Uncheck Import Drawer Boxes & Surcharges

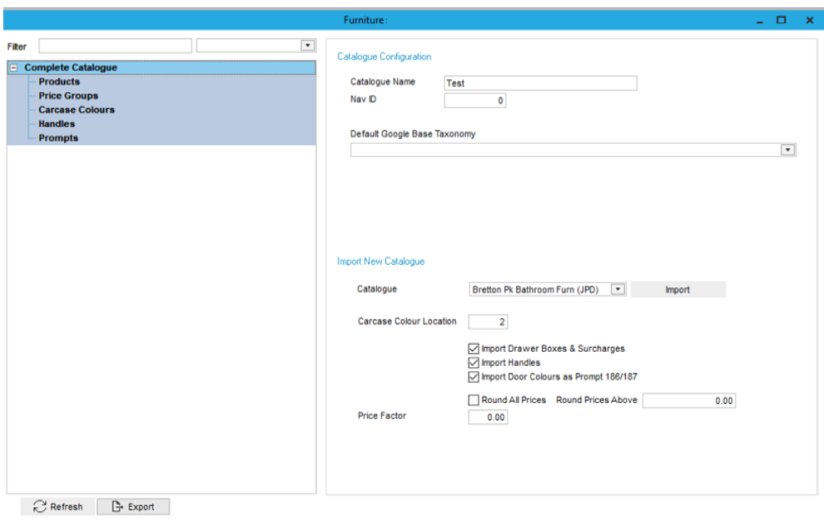(473, 349)
